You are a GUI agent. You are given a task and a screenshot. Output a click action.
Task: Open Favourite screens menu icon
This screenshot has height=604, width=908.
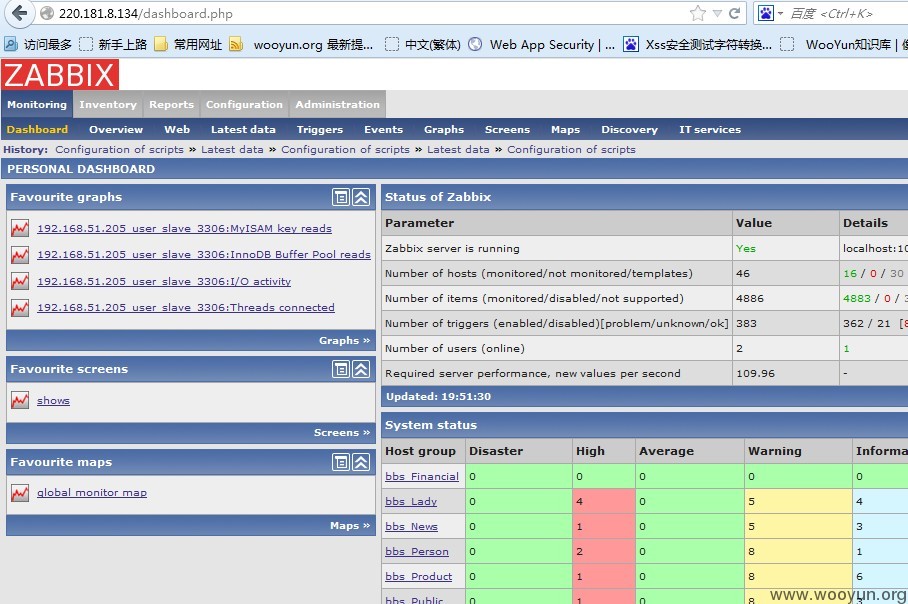[x=341, y=369]
